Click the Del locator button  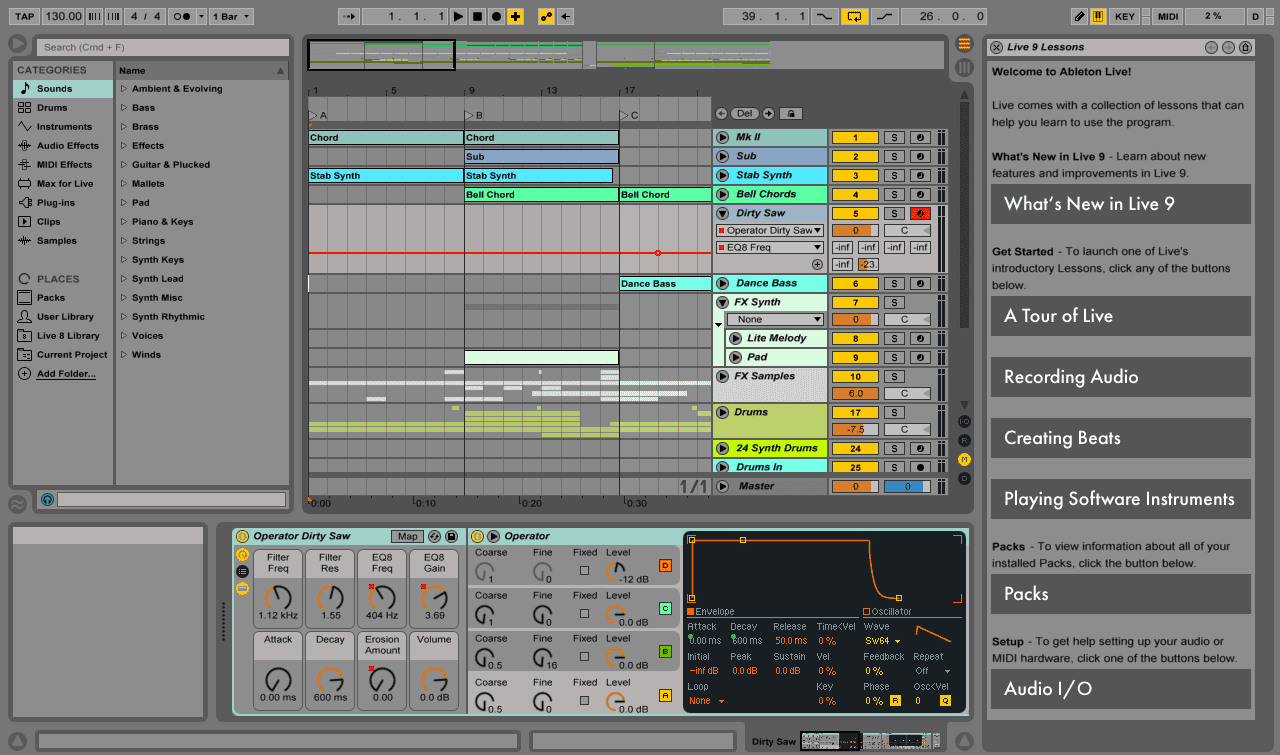tap(744, 114)
